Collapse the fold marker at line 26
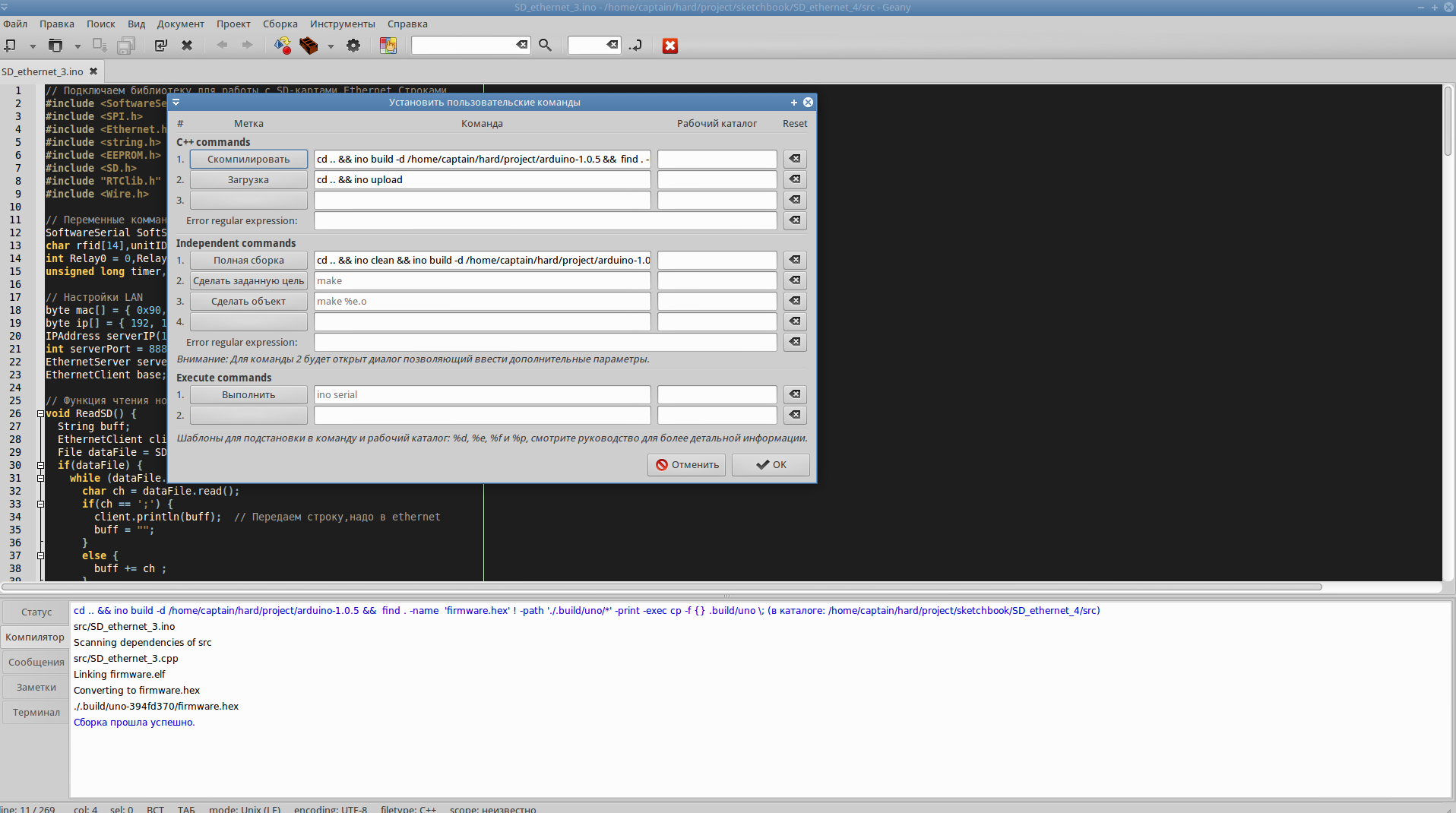This screenshot has height=813, width=1456. coord(40,413)
